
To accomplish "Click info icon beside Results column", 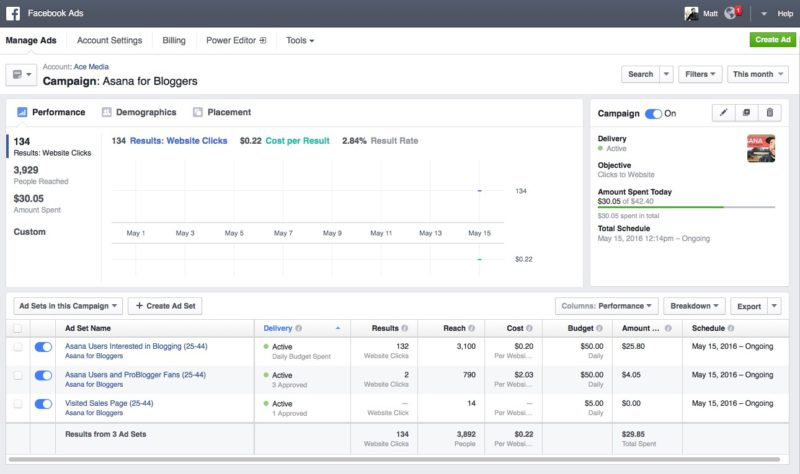I will (x=405, y=329).
